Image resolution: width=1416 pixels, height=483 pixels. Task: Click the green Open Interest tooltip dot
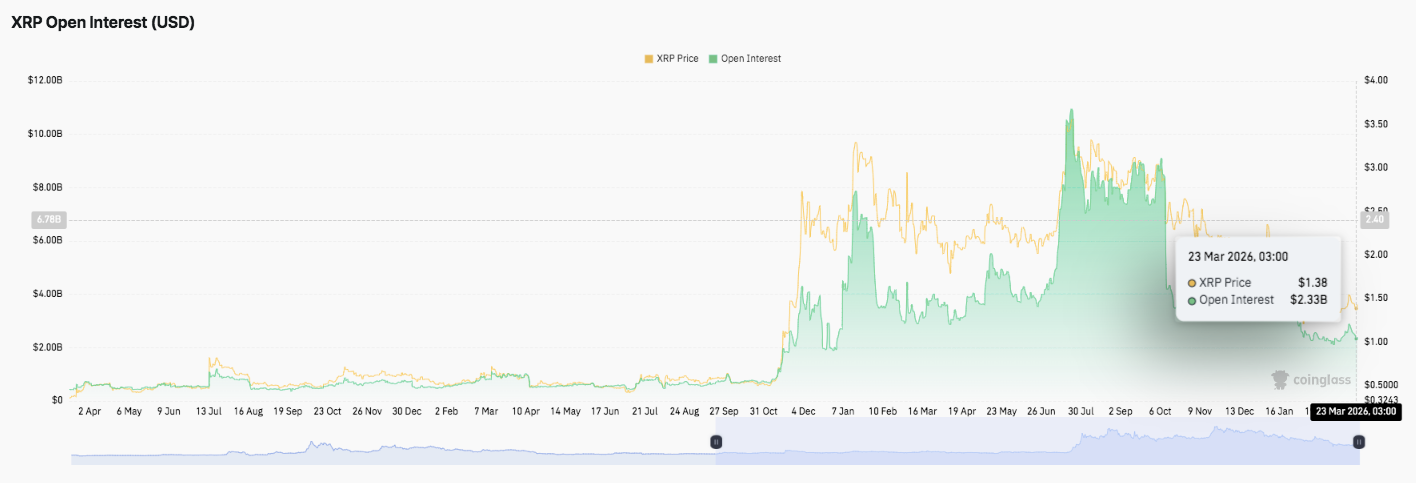tap(1192, 299)
